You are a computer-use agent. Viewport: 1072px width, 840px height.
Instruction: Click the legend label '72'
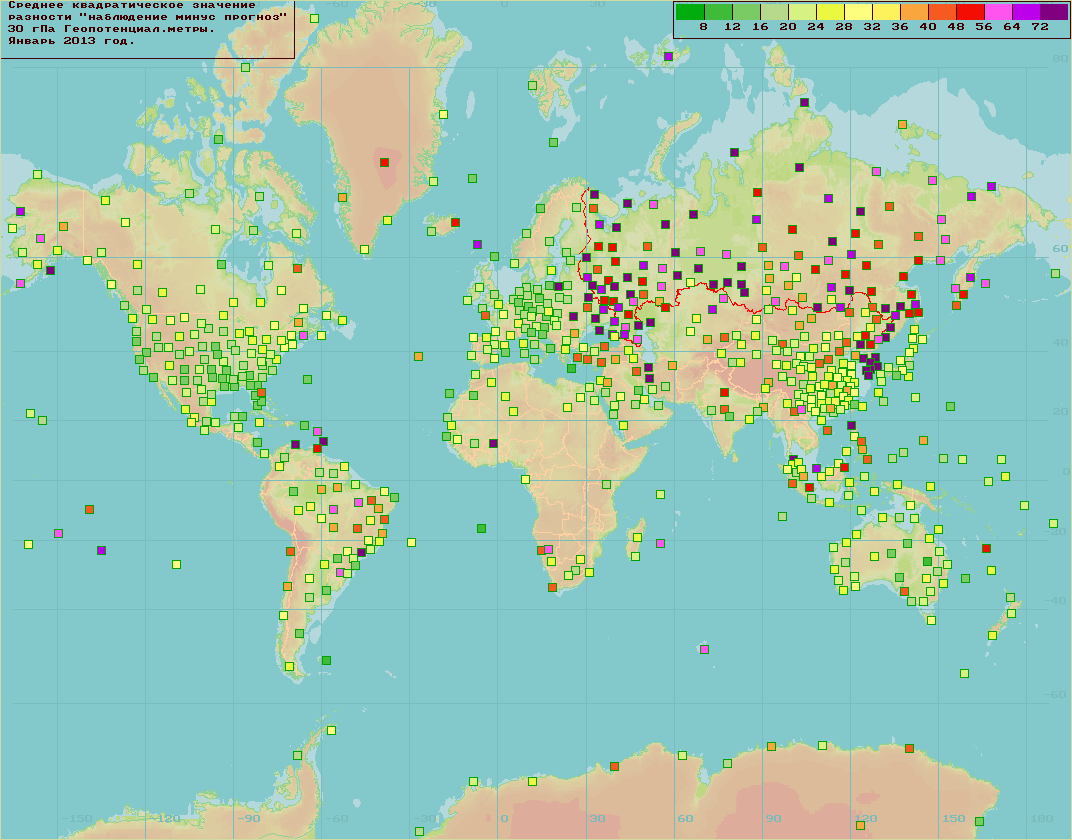pyautogui.click(x=1040, y=27)
